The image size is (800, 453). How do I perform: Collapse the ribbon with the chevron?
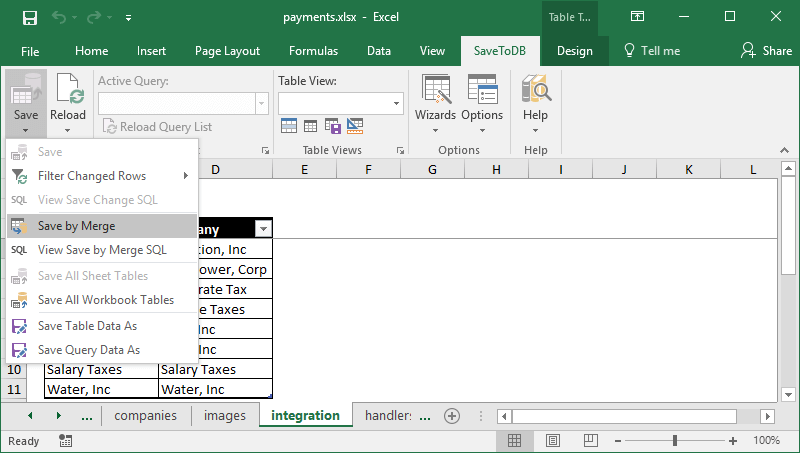tap(784, 150)
